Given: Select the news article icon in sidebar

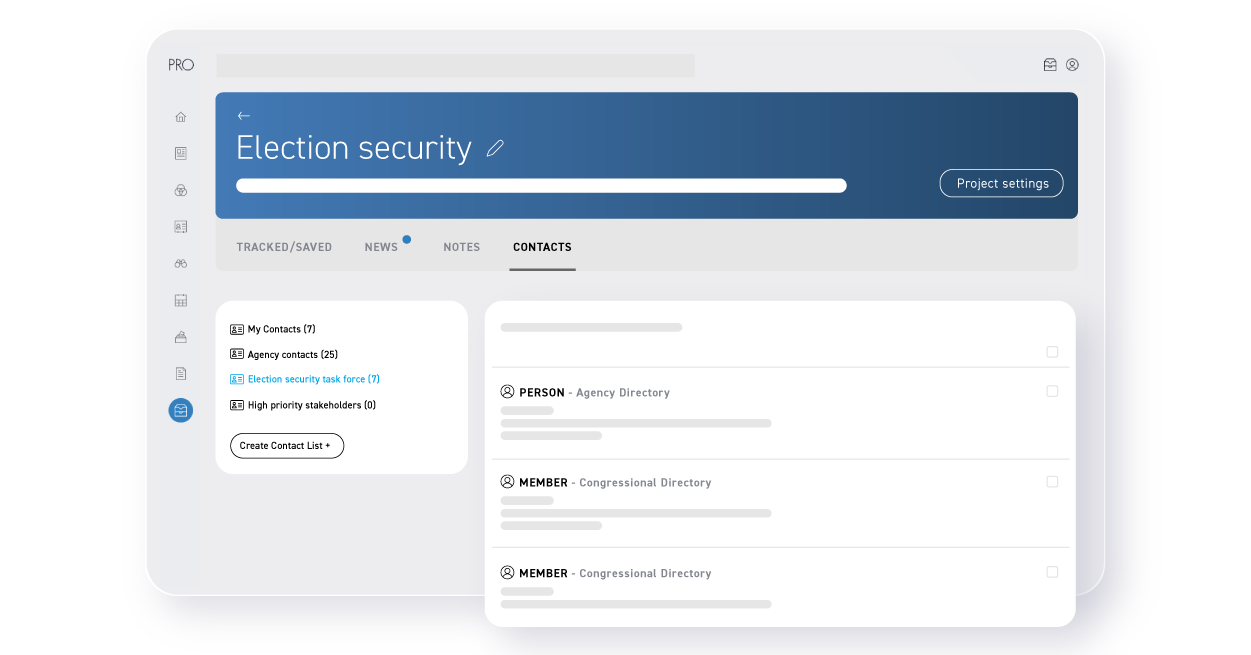Looking at the screenshot, I should 180,153.
